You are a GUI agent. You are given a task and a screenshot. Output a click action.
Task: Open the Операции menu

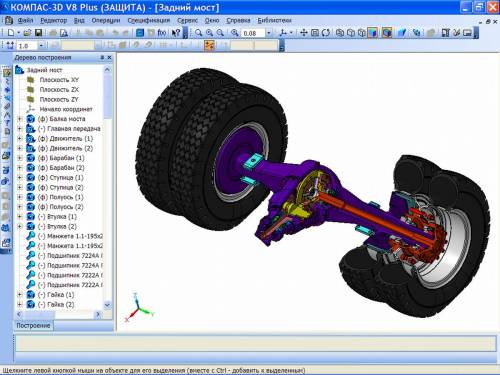tap(106, 20)
